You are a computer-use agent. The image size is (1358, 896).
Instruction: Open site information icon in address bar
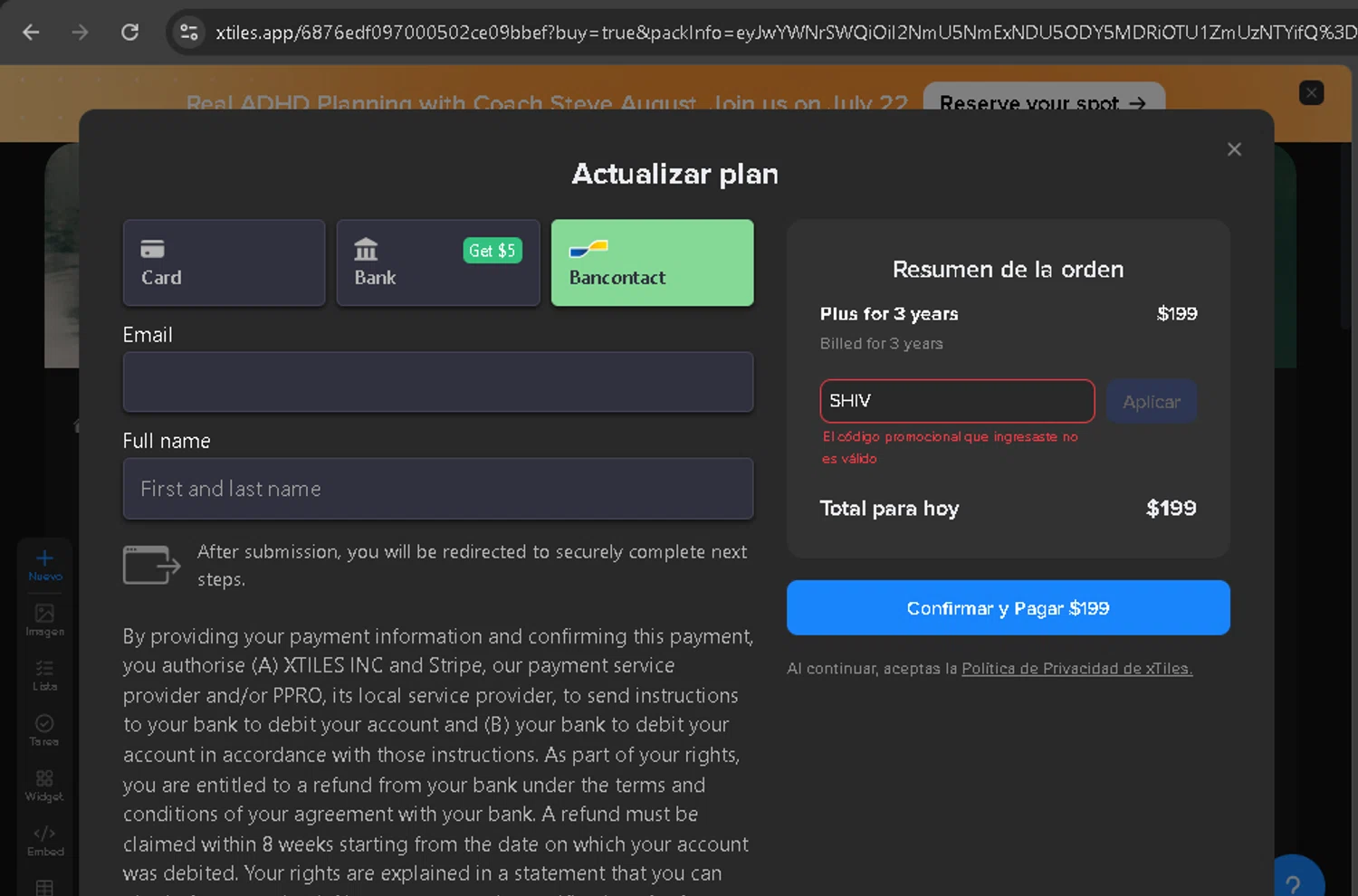(189, 33)
